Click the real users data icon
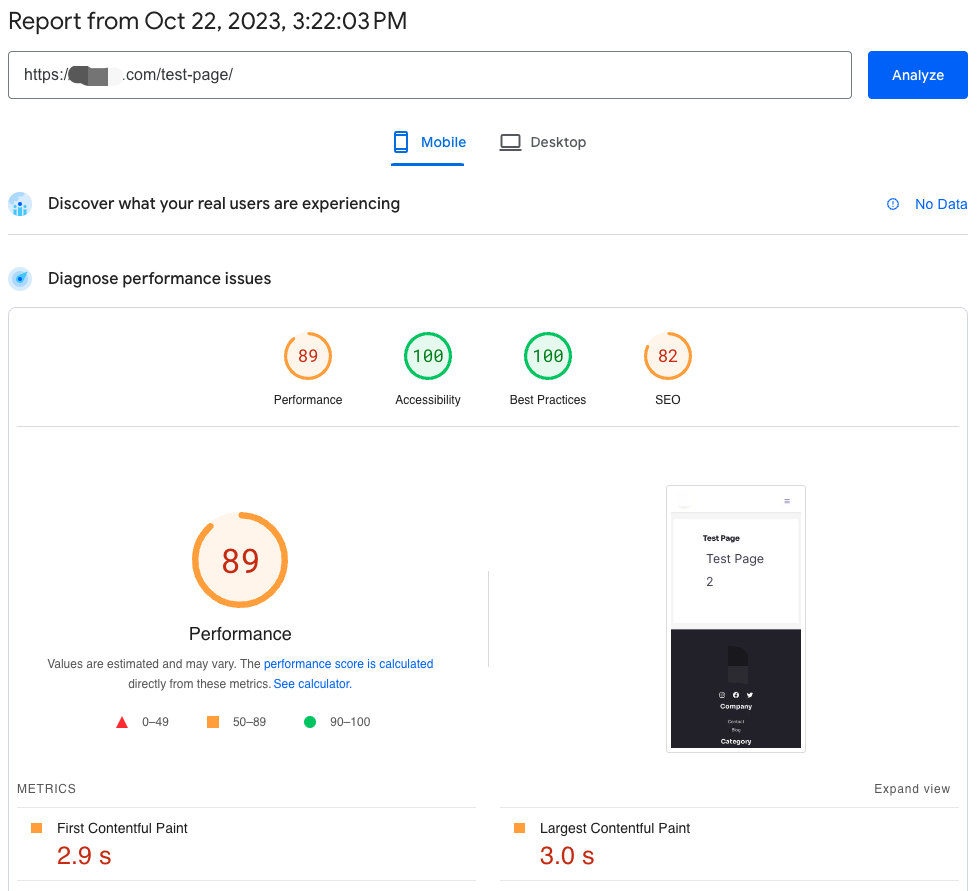The image size is (977, 891). (20, 204)
